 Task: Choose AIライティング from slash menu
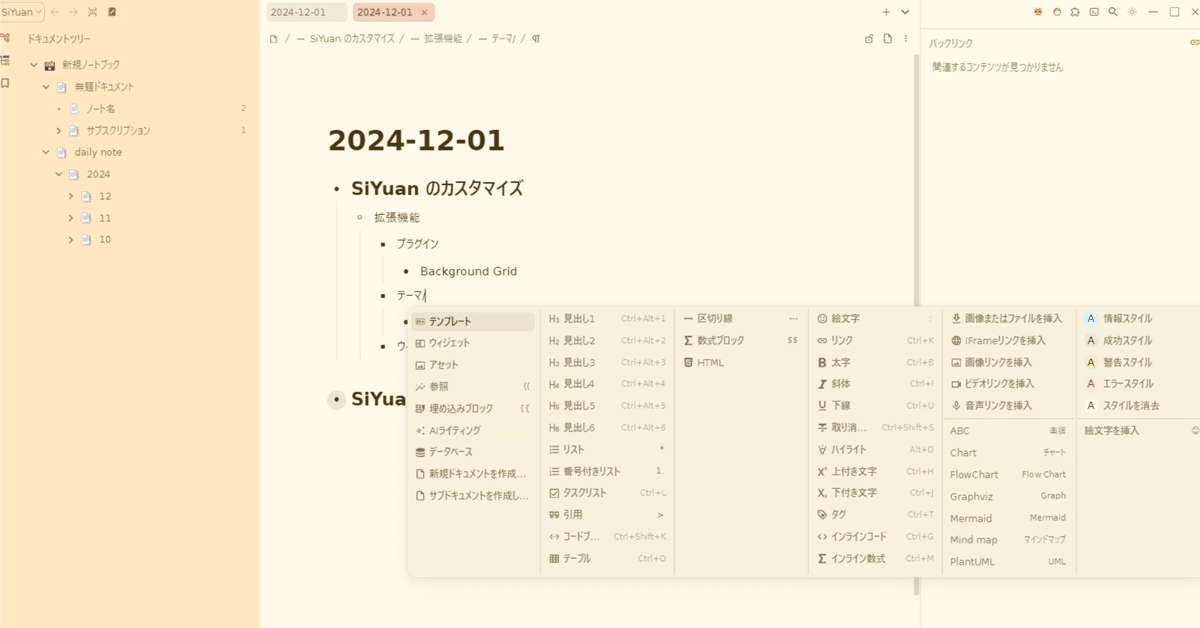(x=472, y=430)
